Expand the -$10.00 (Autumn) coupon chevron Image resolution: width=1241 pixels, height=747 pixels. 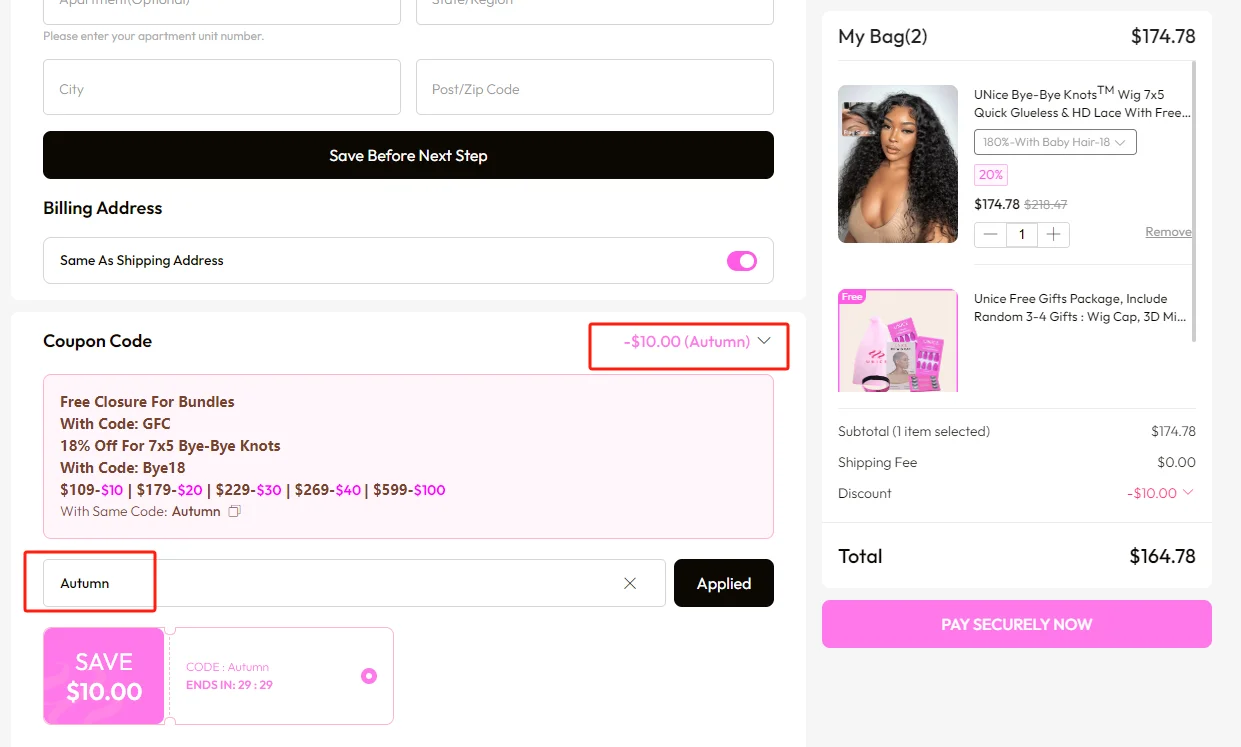pos(764,341)
